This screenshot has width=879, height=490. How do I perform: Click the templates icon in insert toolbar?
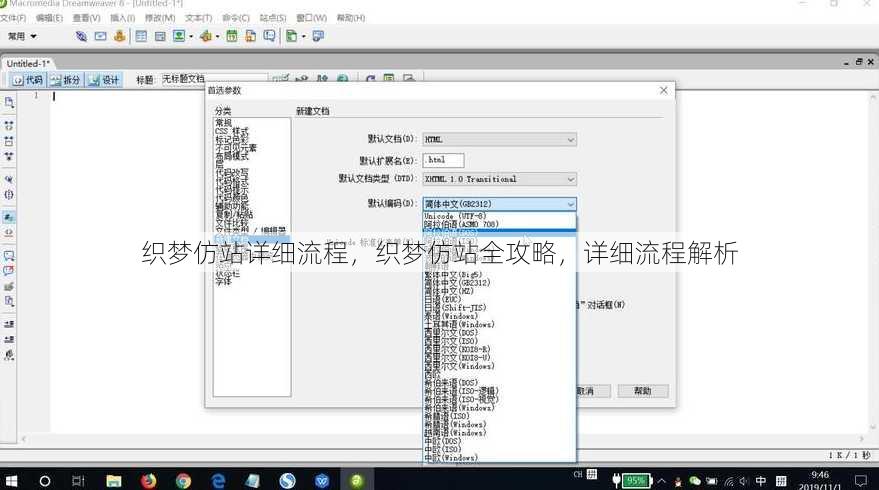pyautogui.click(x=292, y=36)
